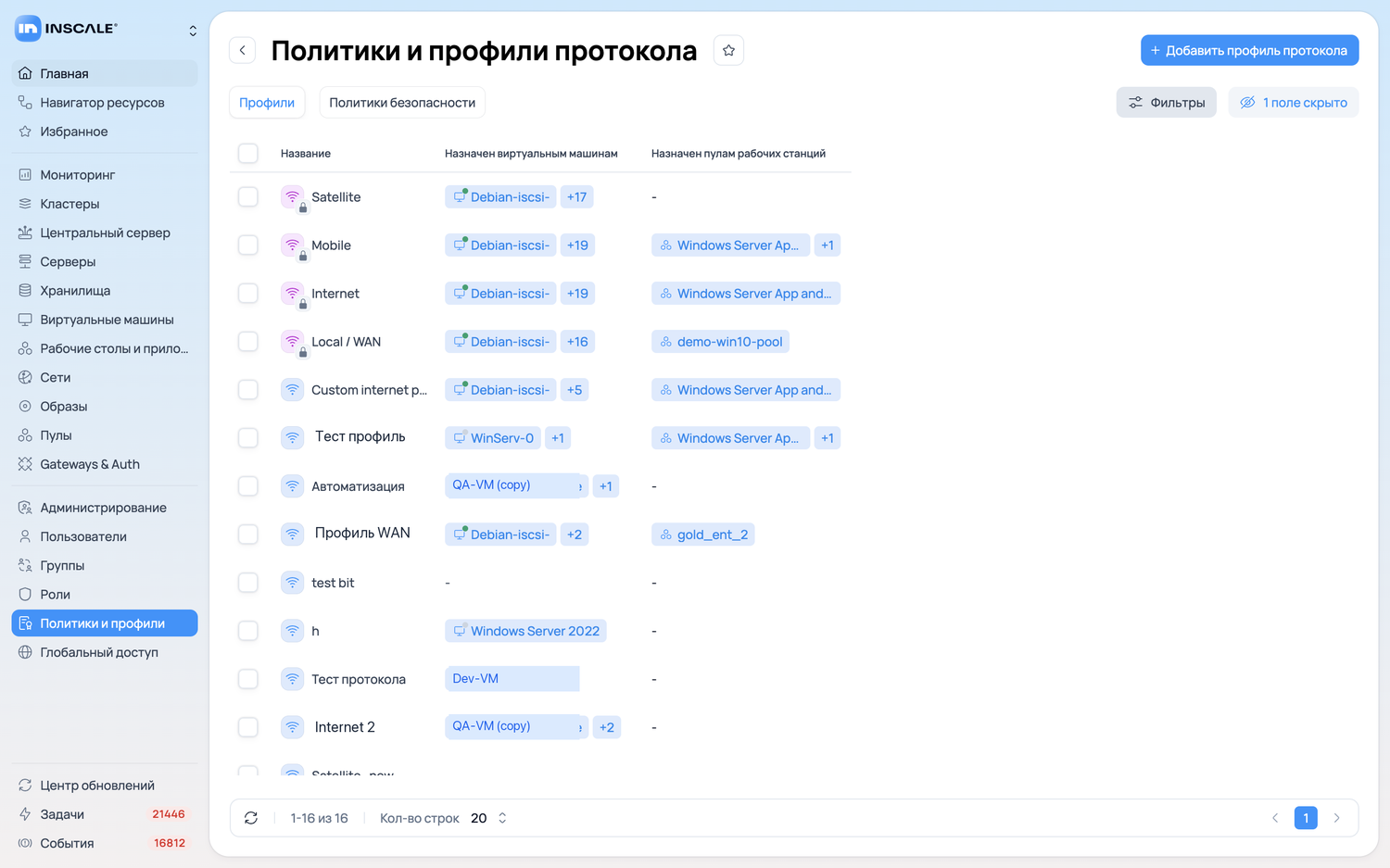Viewport: 1390px width, 868px height.
Task: Open the demo-win10-pool link
Action: (x=720, y=342)
